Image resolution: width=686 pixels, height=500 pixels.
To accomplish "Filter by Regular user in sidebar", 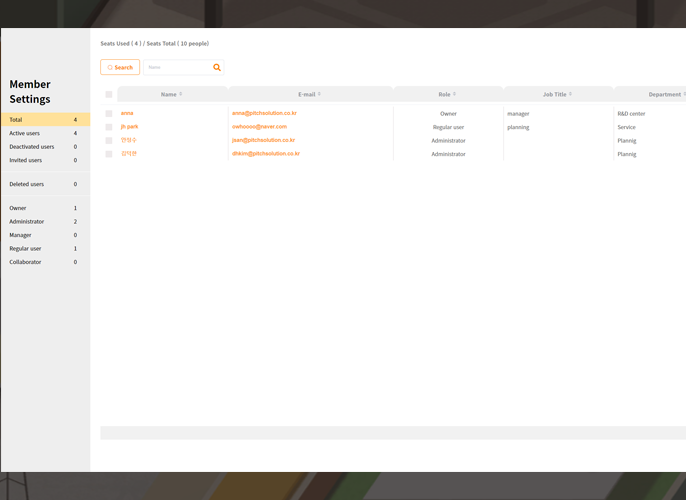I will 46,248.
